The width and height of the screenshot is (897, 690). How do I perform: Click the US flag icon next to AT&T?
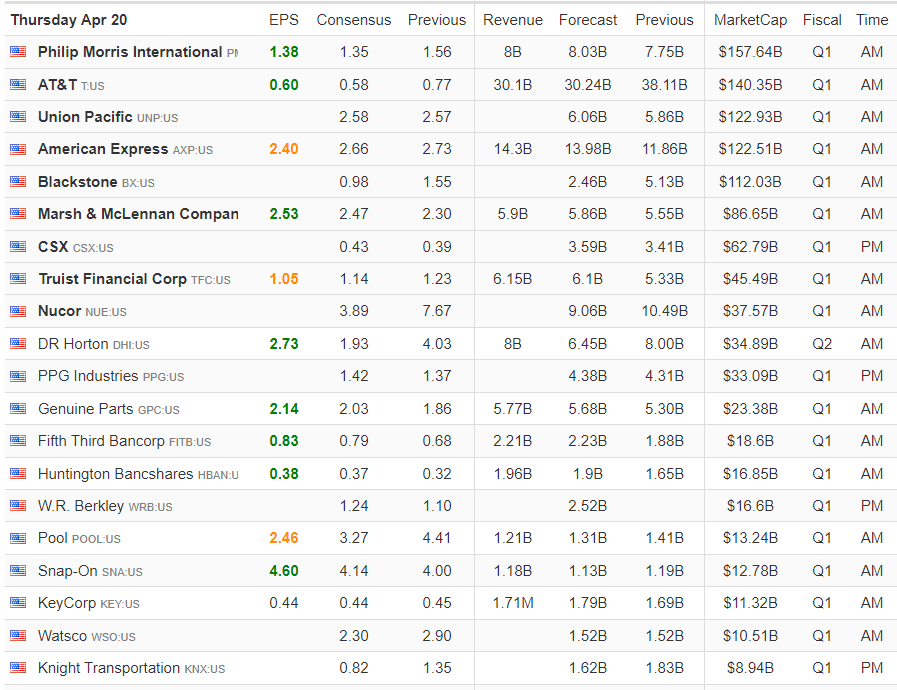tap(18, 85)
